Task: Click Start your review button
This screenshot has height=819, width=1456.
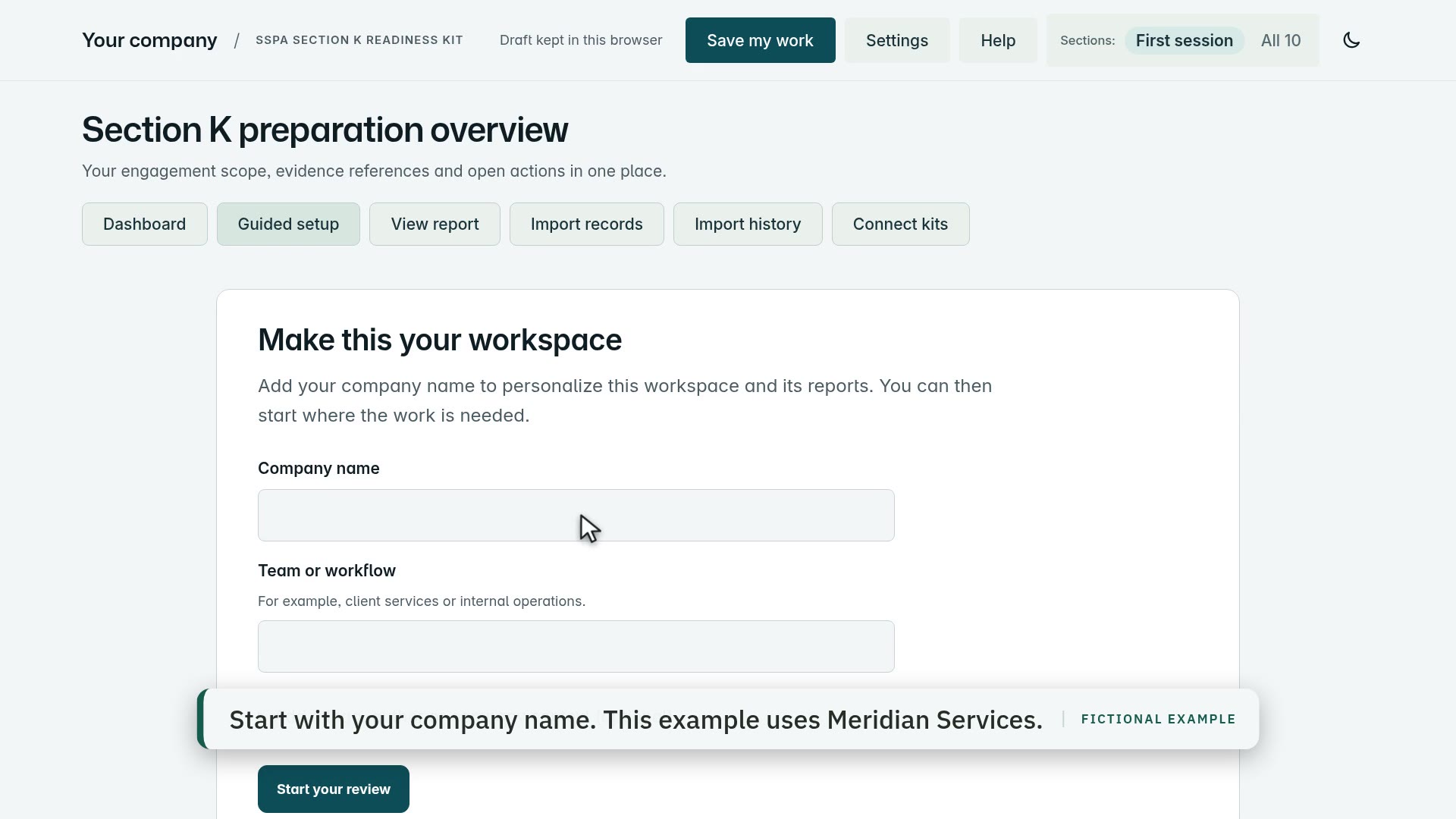Action: pyautogui.click(x=333, y=789)
